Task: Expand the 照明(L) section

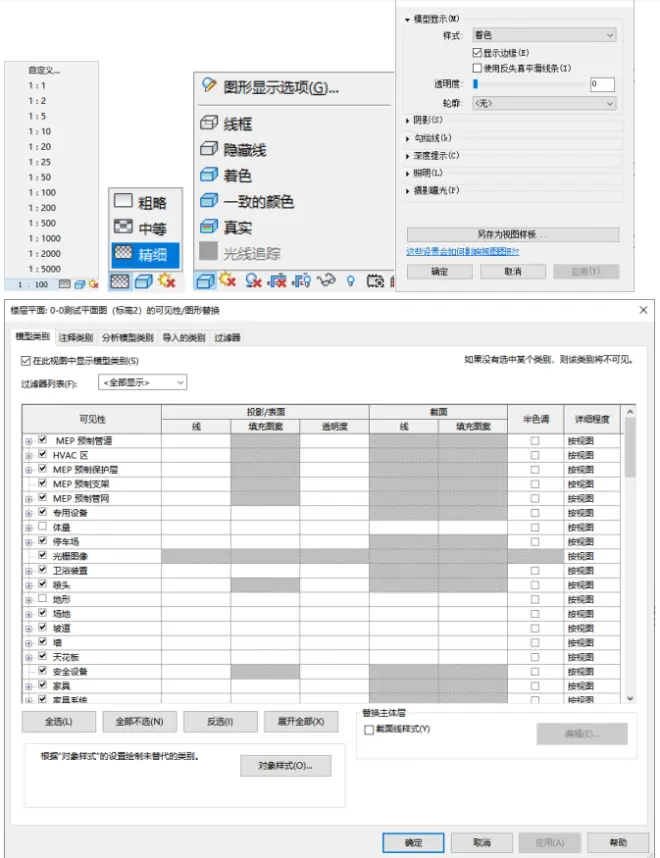Action: tap(407, 173)
